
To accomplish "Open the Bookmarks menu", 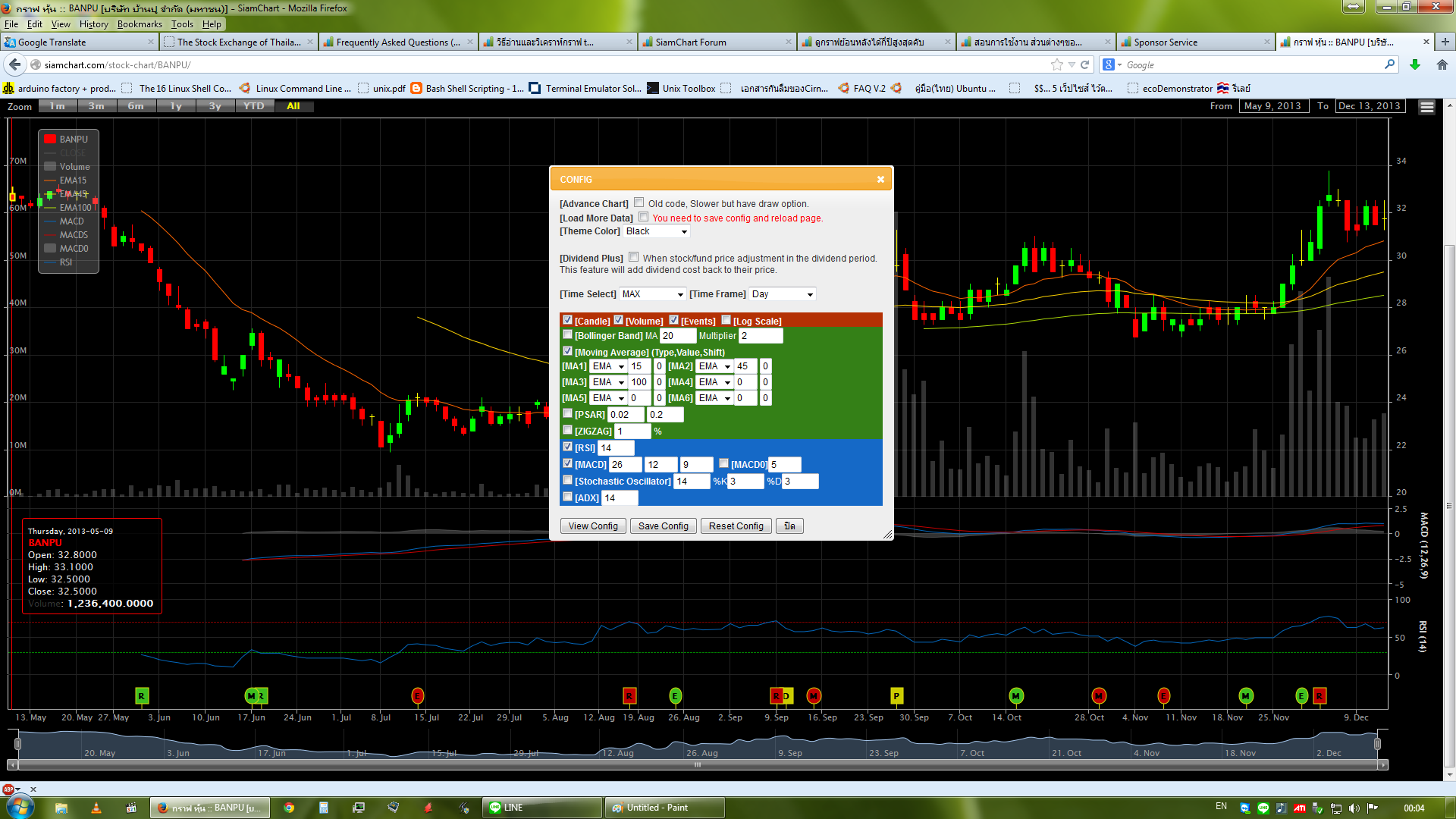I will [x=140, y=24].
